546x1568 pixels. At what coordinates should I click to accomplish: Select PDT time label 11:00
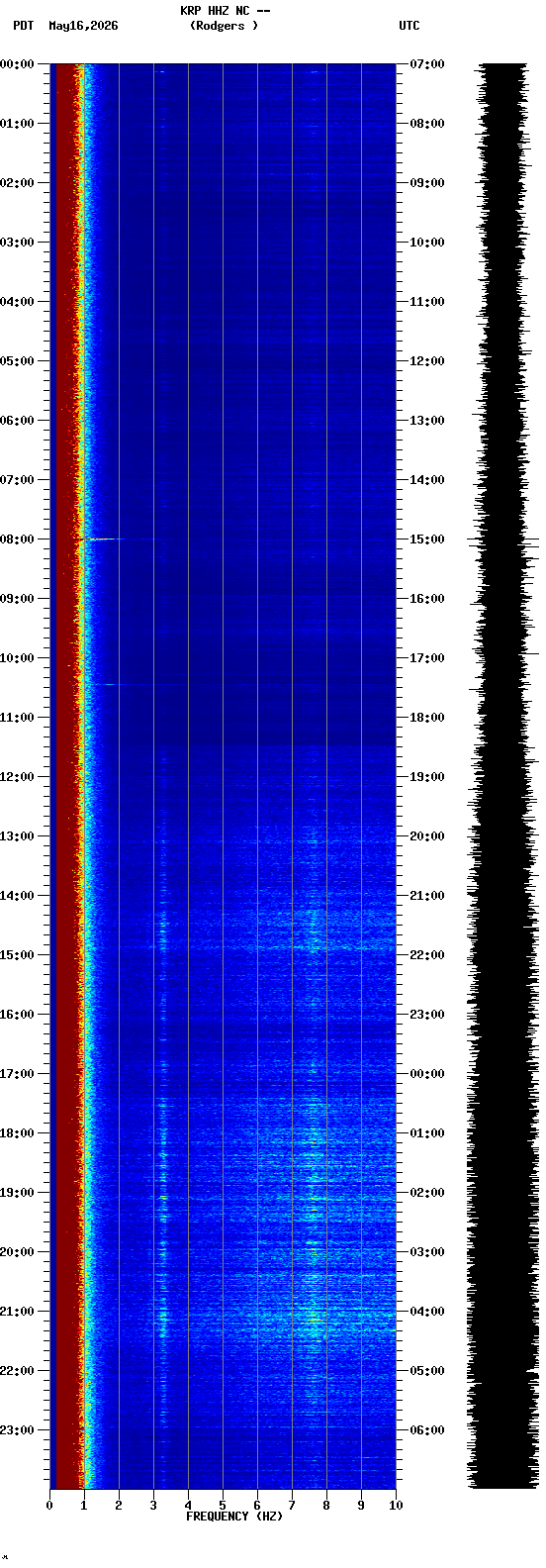pos(17,718)
